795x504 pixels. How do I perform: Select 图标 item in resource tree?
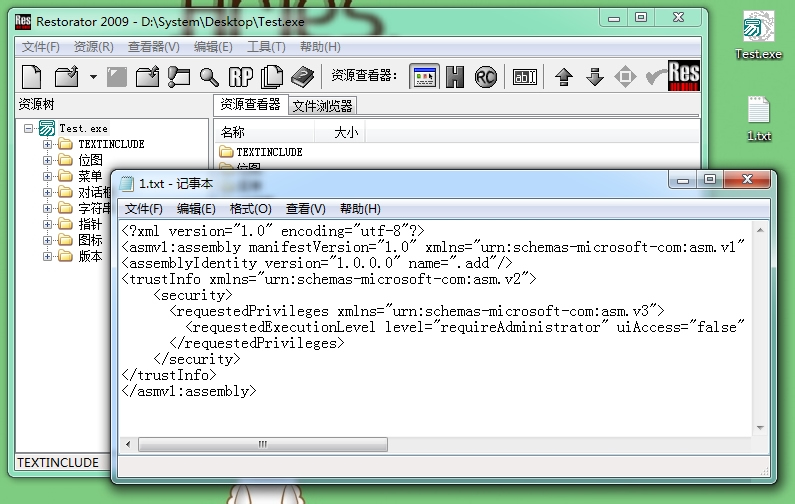(90, 240)
